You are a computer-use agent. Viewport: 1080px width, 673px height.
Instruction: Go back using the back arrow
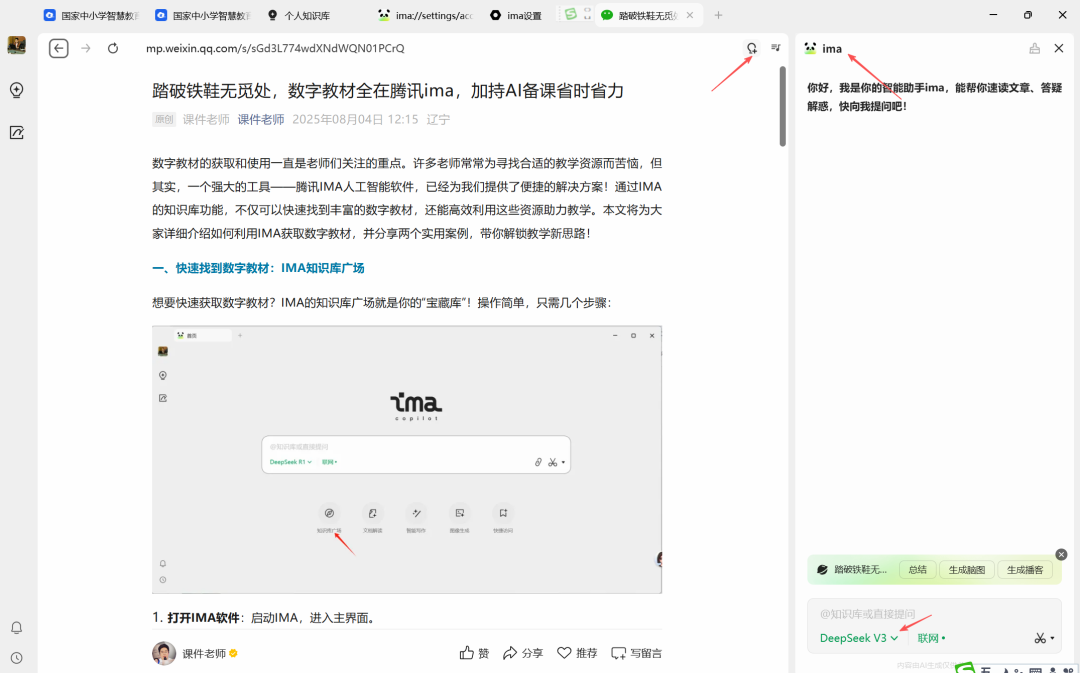click(58, 48)
